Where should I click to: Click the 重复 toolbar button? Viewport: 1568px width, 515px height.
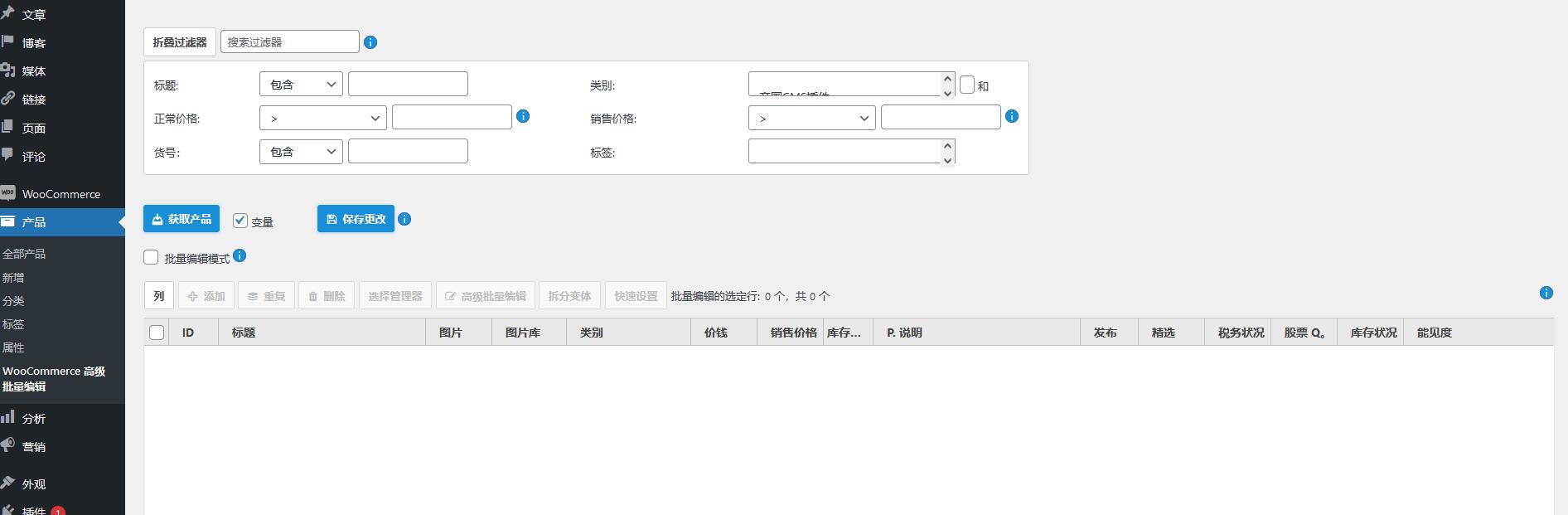coord(266,295)
